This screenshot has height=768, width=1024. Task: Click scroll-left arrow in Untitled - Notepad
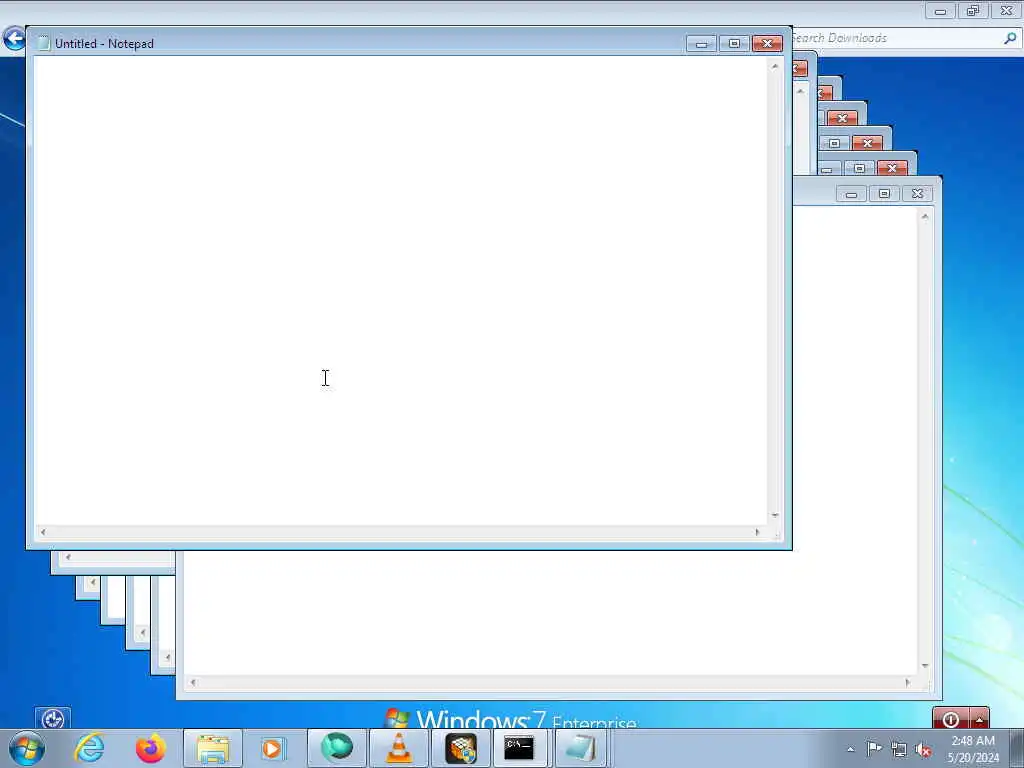(x=43, y=532)
